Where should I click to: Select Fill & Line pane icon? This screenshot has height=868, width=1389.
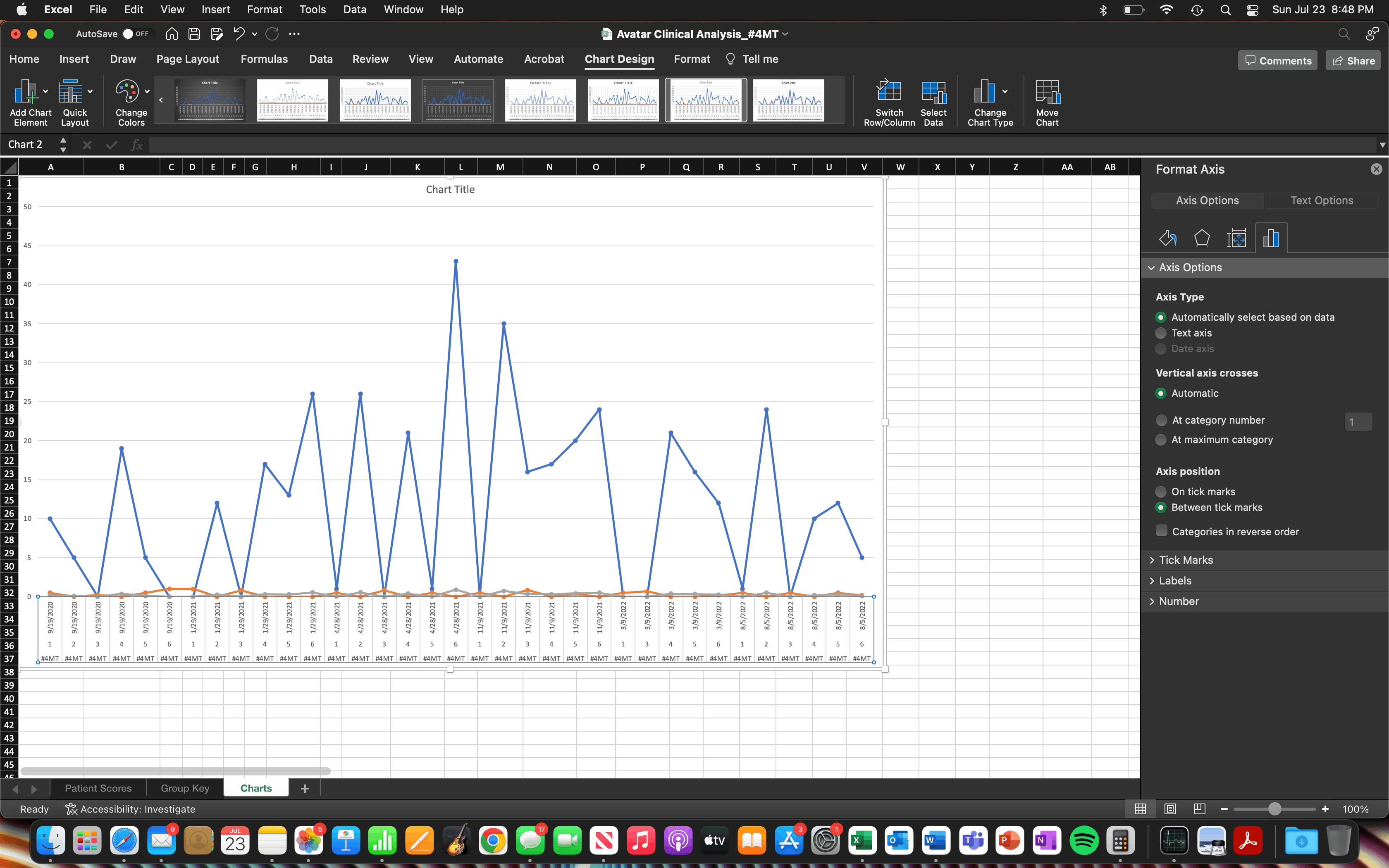(1167, 238)
